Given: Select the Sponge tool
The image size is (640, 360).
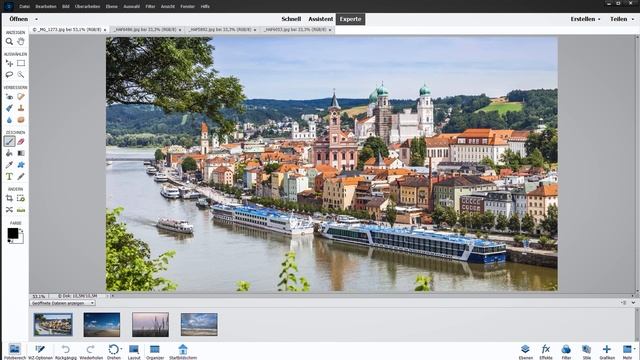Looking at the screenshot, I should pos(21,120).
